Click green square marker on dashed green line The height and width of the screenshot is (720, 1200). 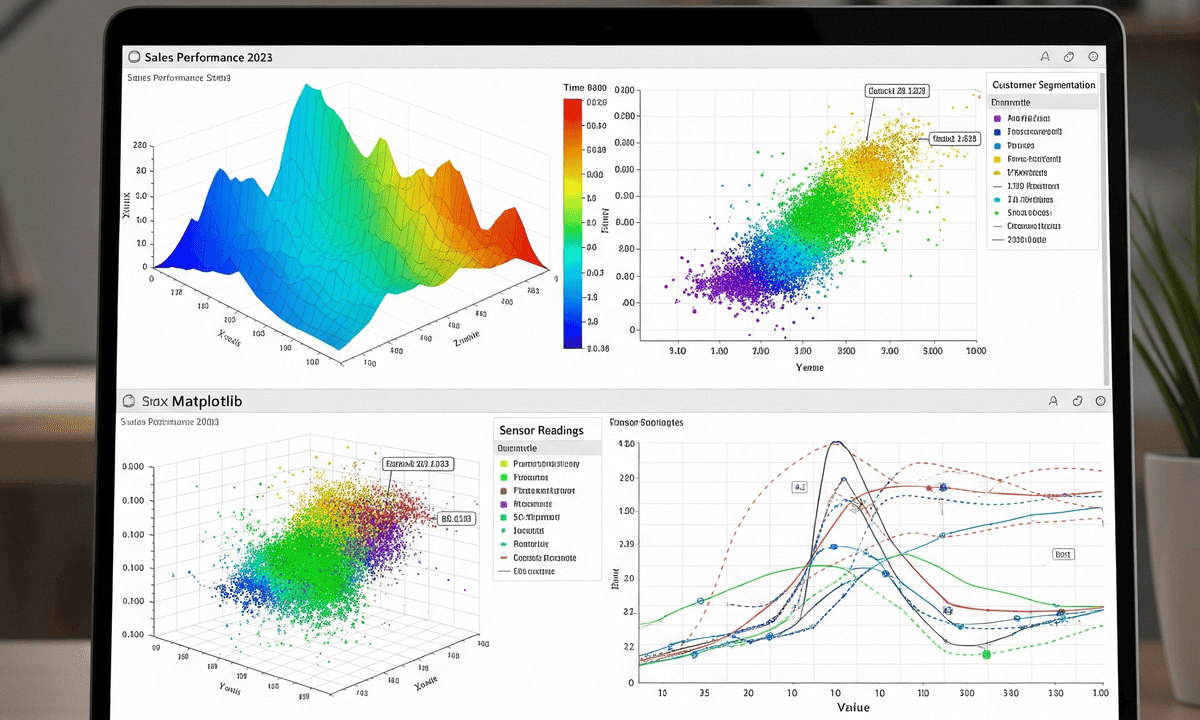[x=985, y=654]
